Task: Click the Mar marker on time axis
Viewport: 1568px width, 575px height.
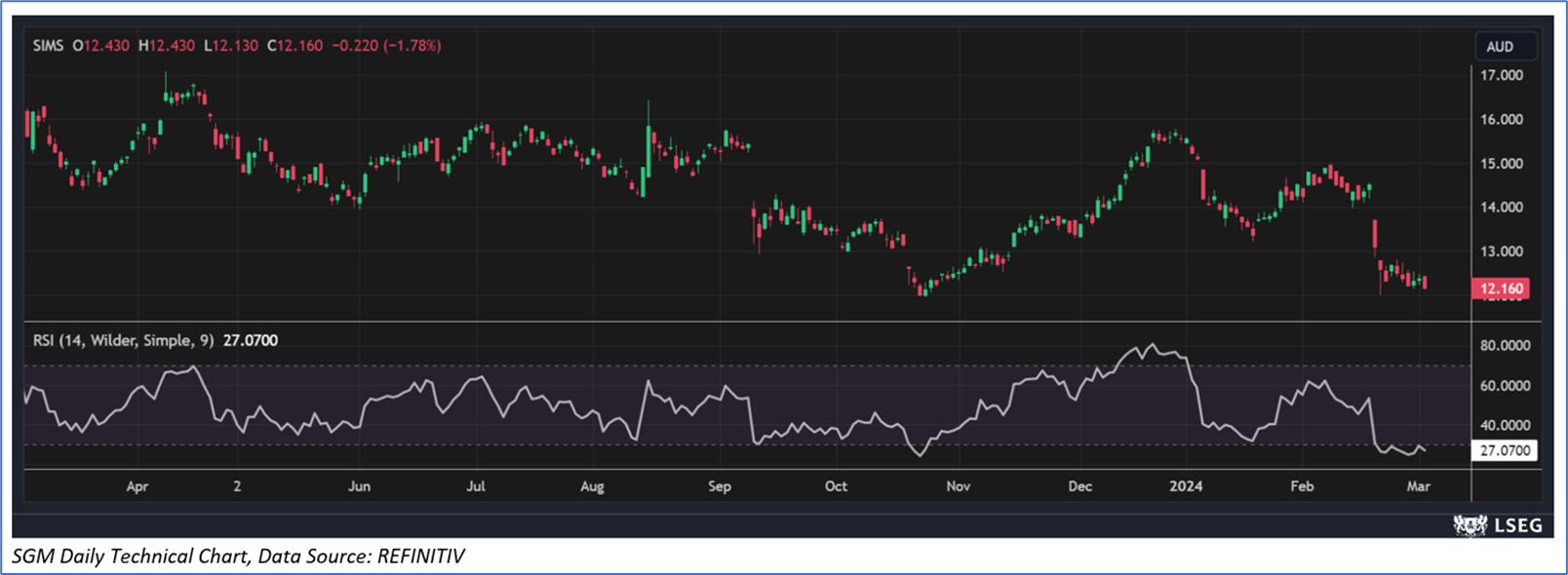Action: (x=1418, y=485)
